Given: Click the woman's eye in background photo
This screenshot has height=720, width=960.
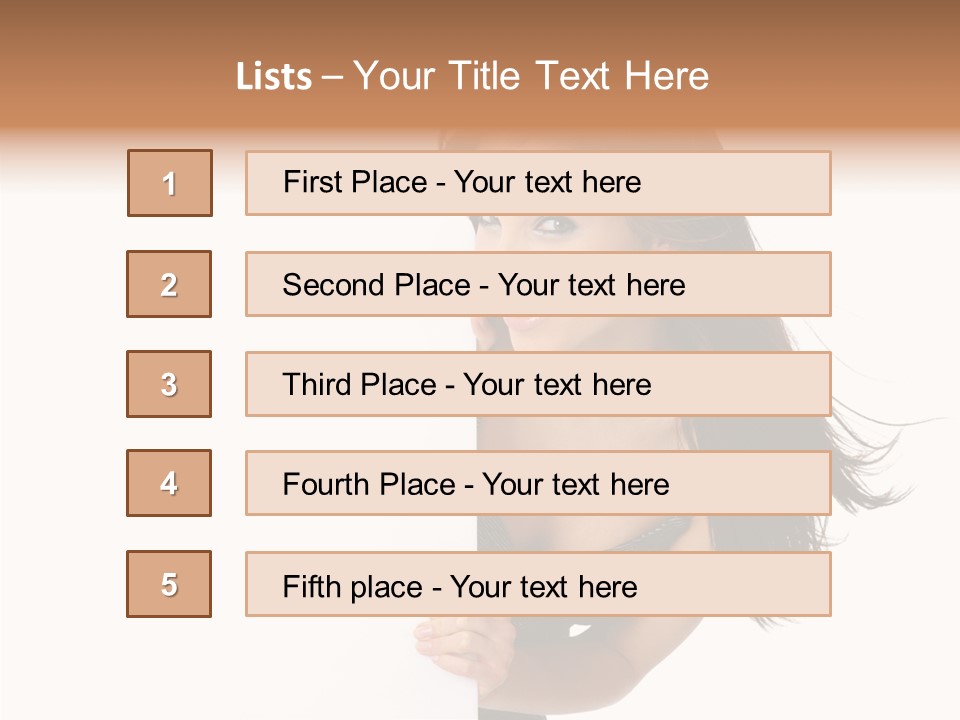Looking at the screenshot, I should (553, 226).
